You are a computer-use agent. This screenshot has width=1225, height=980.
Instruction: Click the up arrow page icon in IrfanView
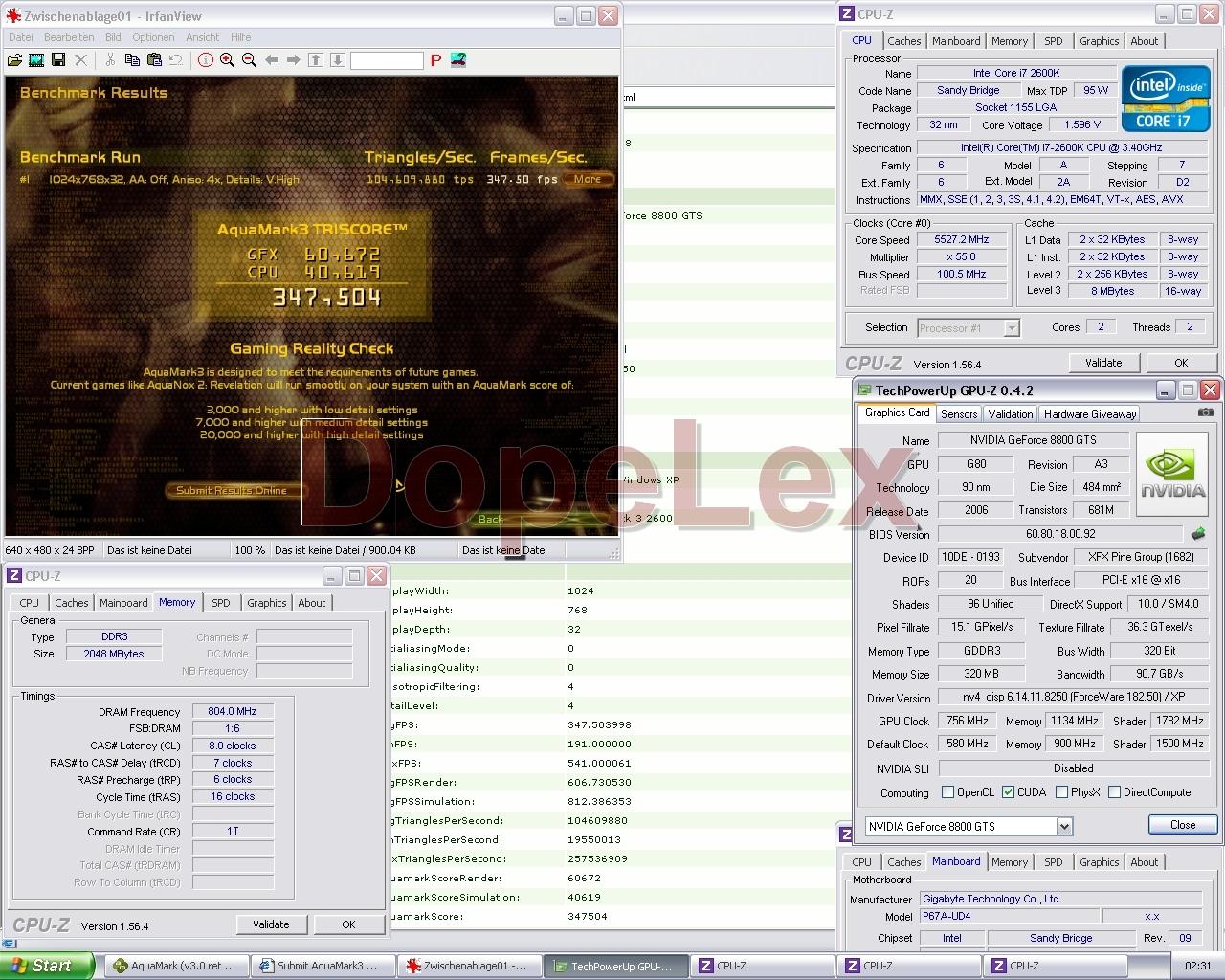click(316, 60)
